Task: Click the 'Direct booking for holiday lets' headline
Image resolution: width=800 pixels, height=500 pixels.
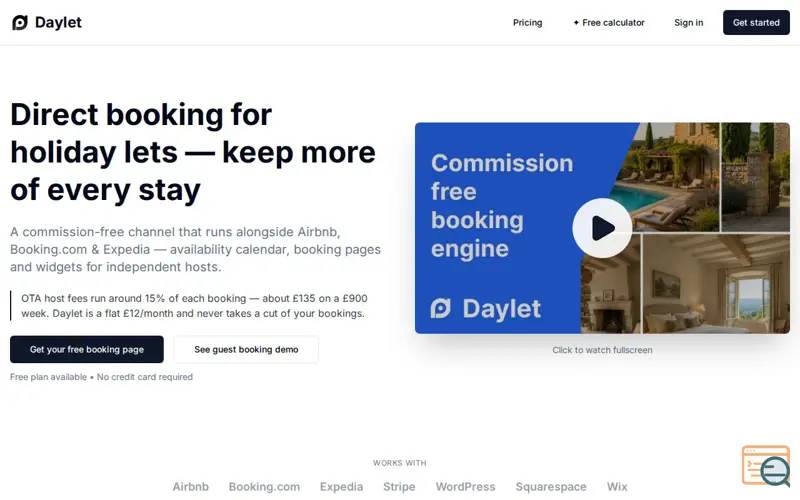Action: pyautogui.click(x=193, y=152)
